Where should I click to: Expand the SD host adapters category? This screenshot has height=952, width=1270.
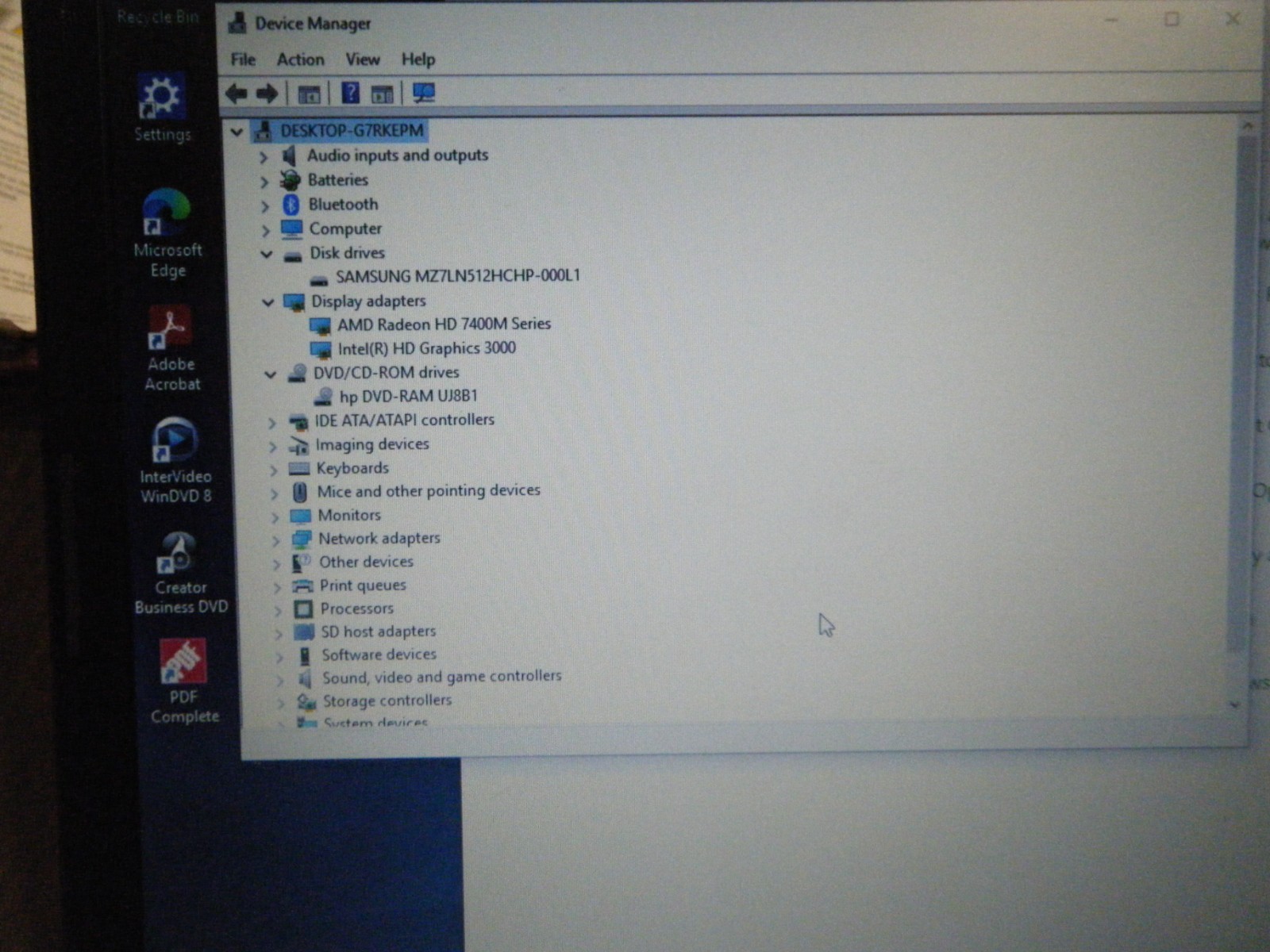(278, 634)
